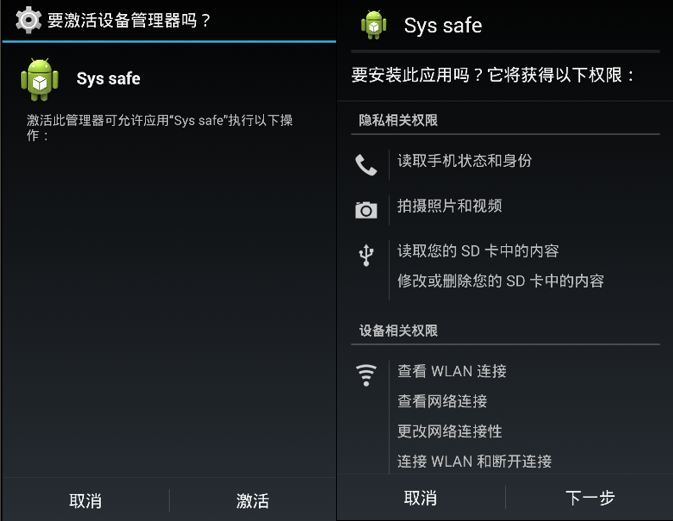Click the WLAN Wi-Fi permission icon
This screenshot has height=521, width=673.
click(x=367, y=375)
